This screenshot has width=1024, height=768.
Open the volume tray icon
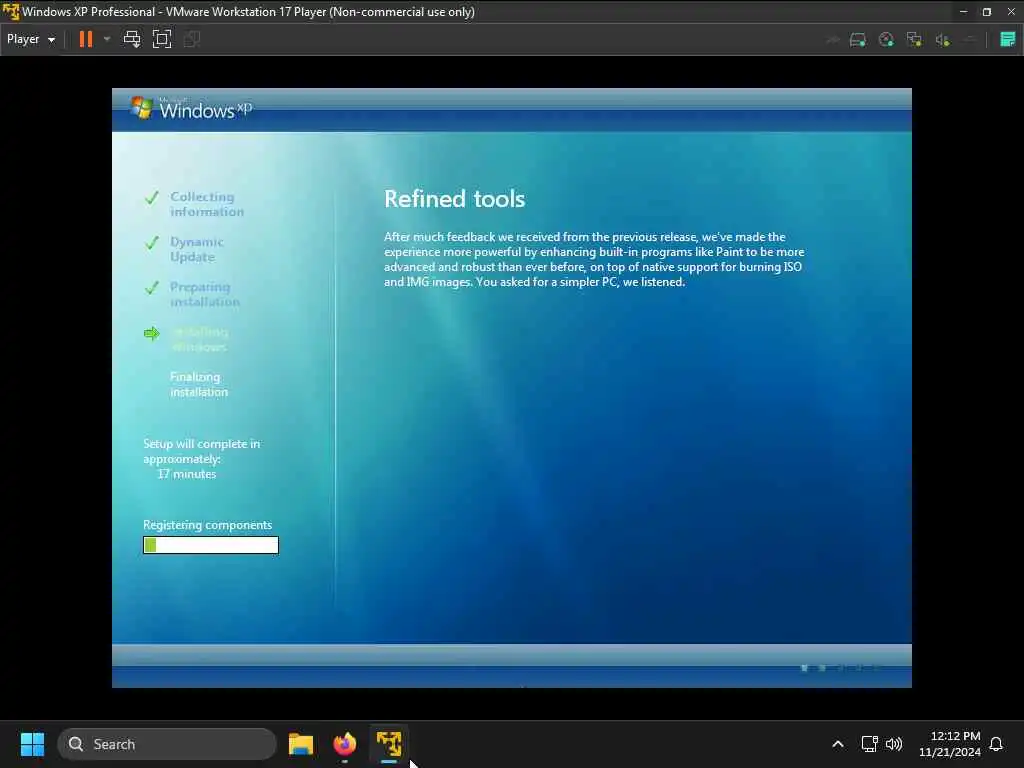pyautogui.click(x=893, y=744)
